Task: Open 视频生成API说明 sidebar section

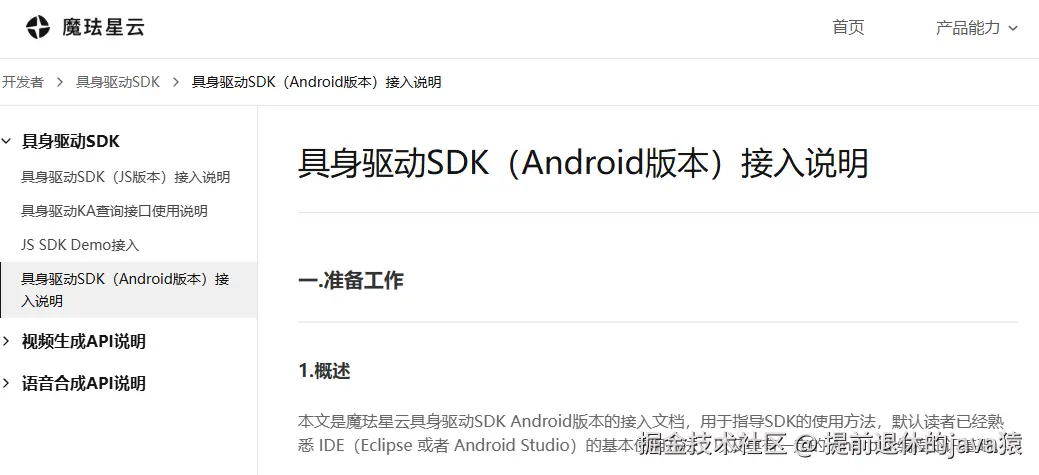Action: [83, 342]
